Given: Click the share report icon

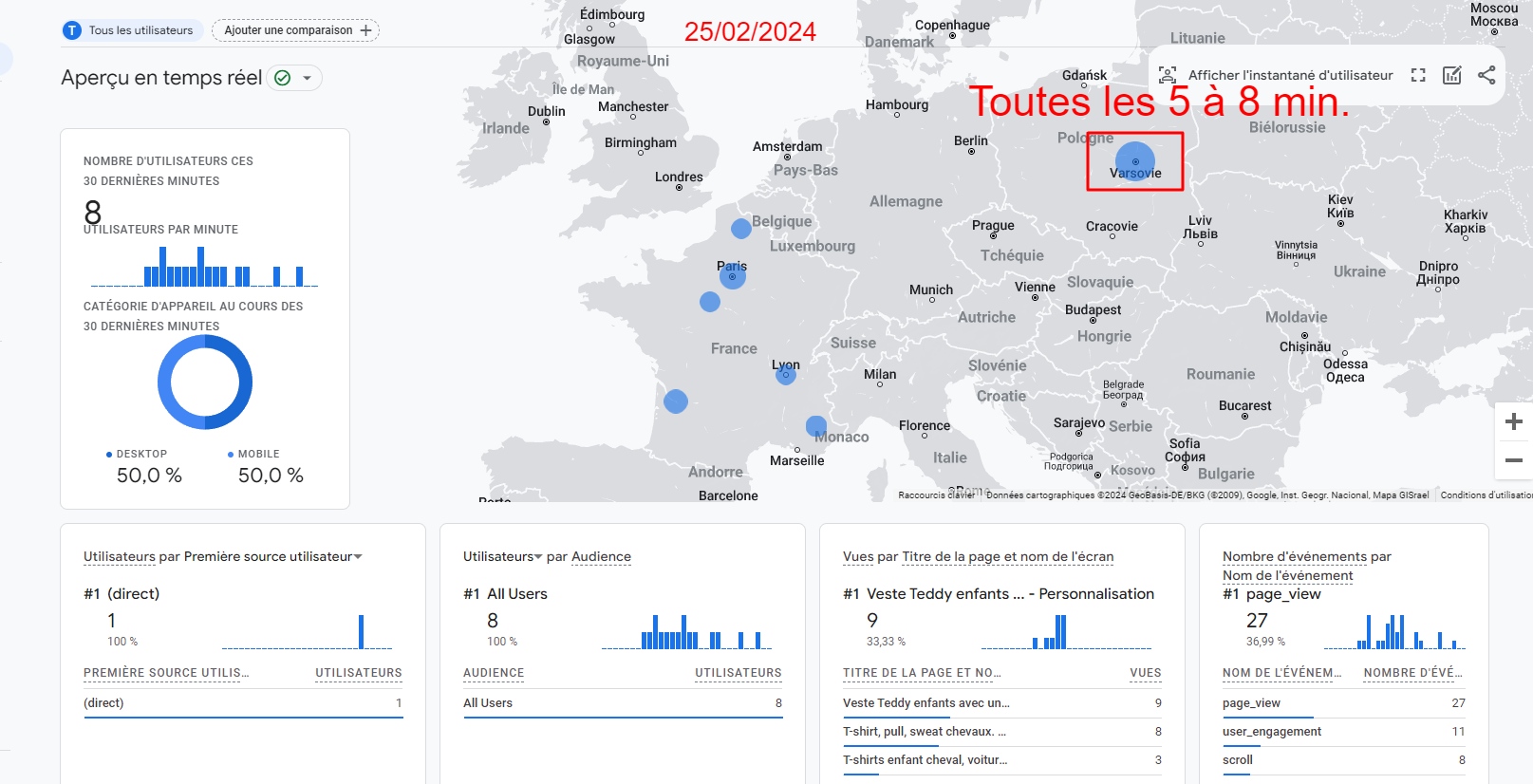Looking at the screenshot, I should coord(1486,75).
